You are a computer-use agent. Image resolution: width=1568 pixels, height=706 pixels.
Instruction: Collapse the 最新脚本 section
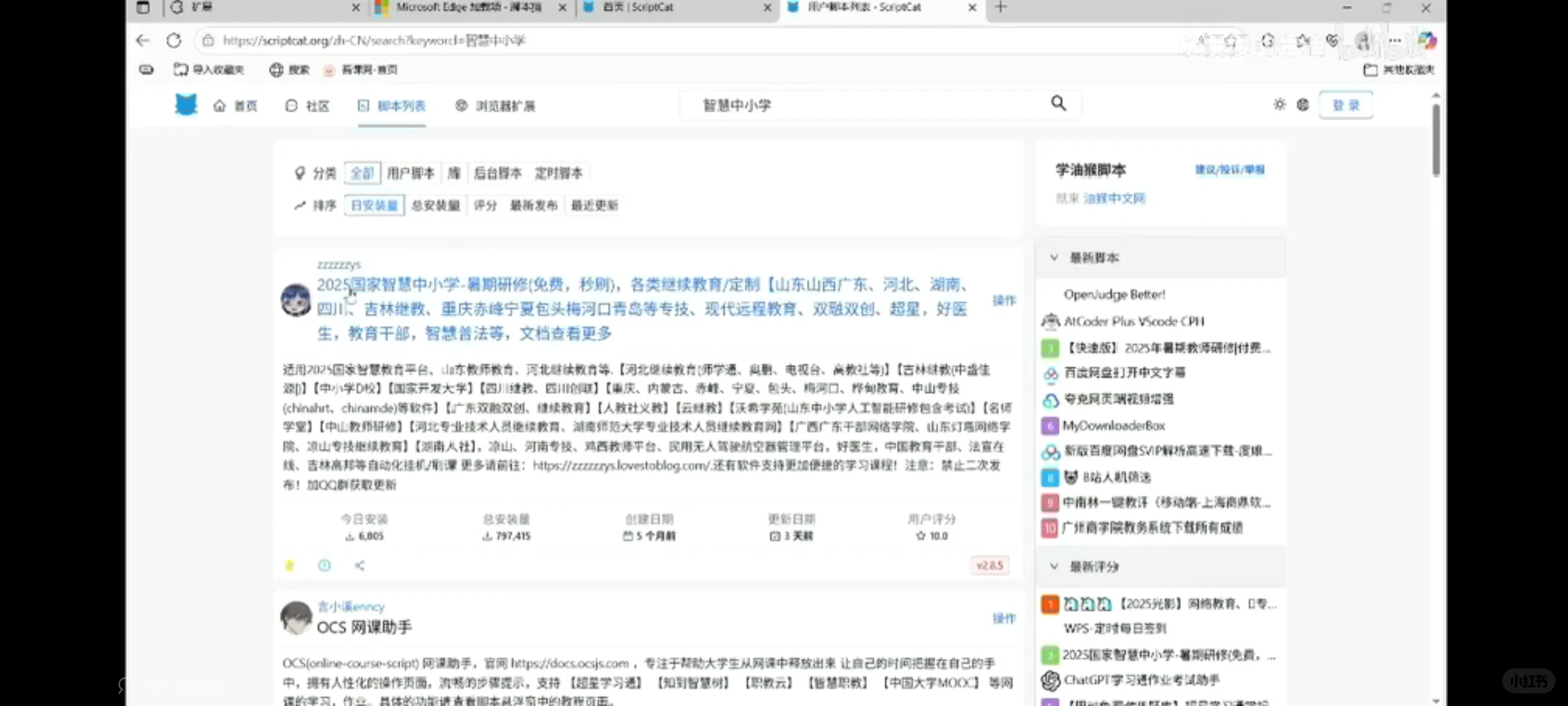[1054, 258]
